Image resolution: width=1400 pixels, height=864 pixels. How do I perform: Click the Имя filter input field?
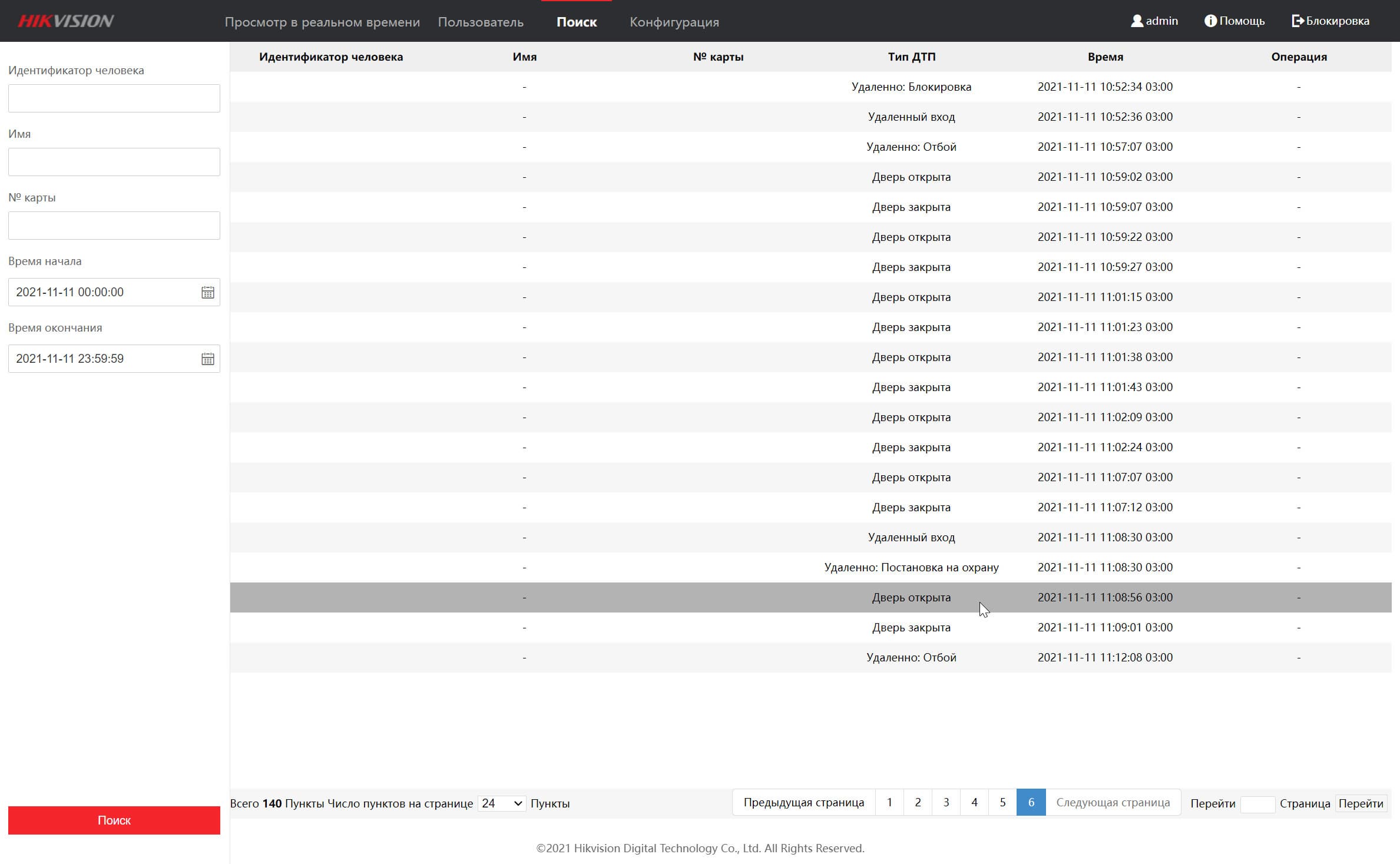[114, 162]
